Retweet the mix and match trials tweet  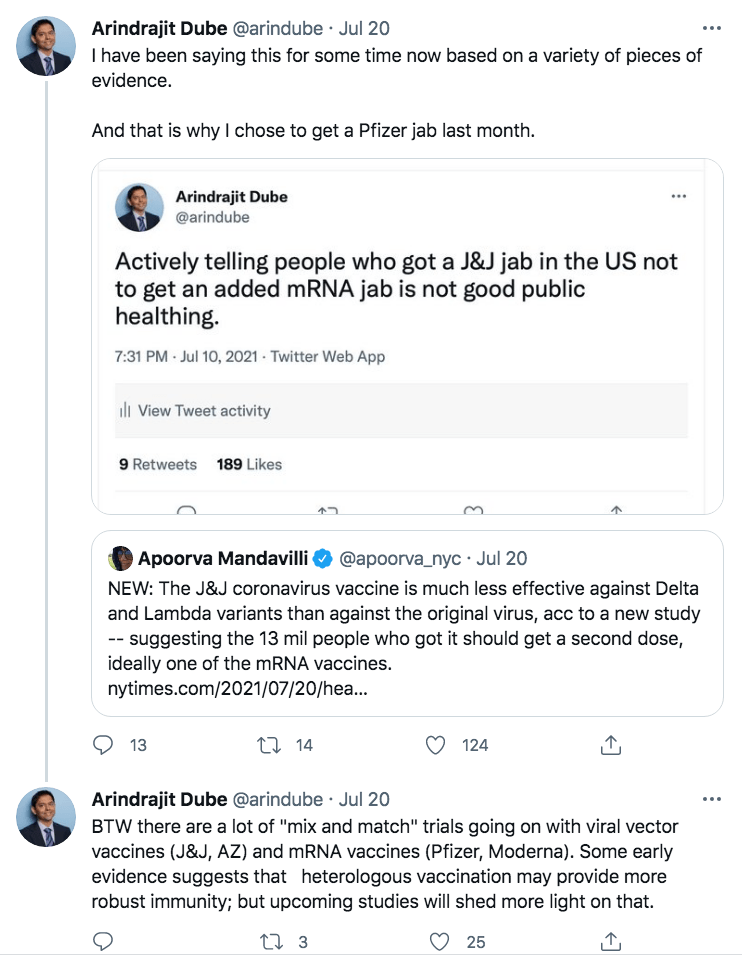270,941
